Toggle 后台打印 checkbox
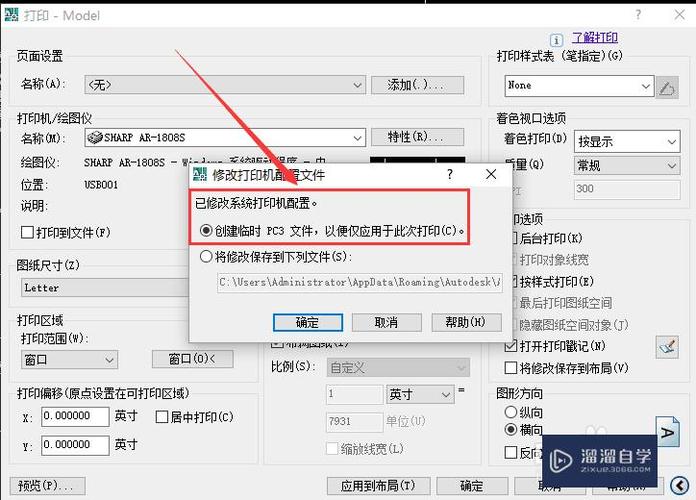696x500 pixels. [x=513, y=238]
